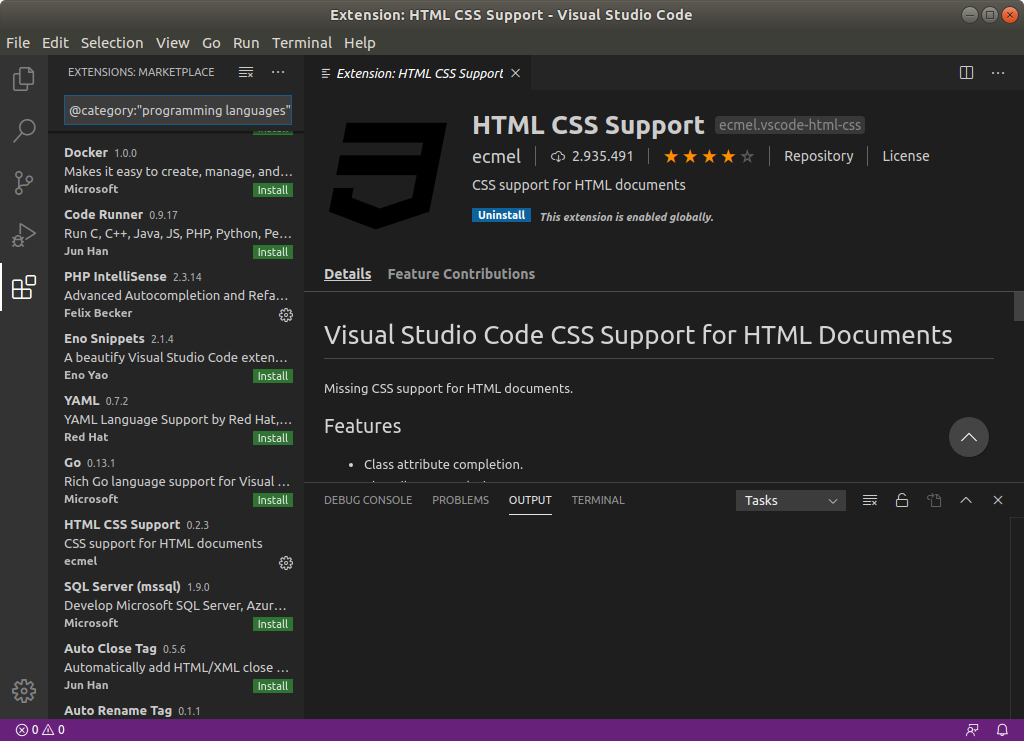
Task: Maximize the bottom panel size
Action: tap(966, 501)
